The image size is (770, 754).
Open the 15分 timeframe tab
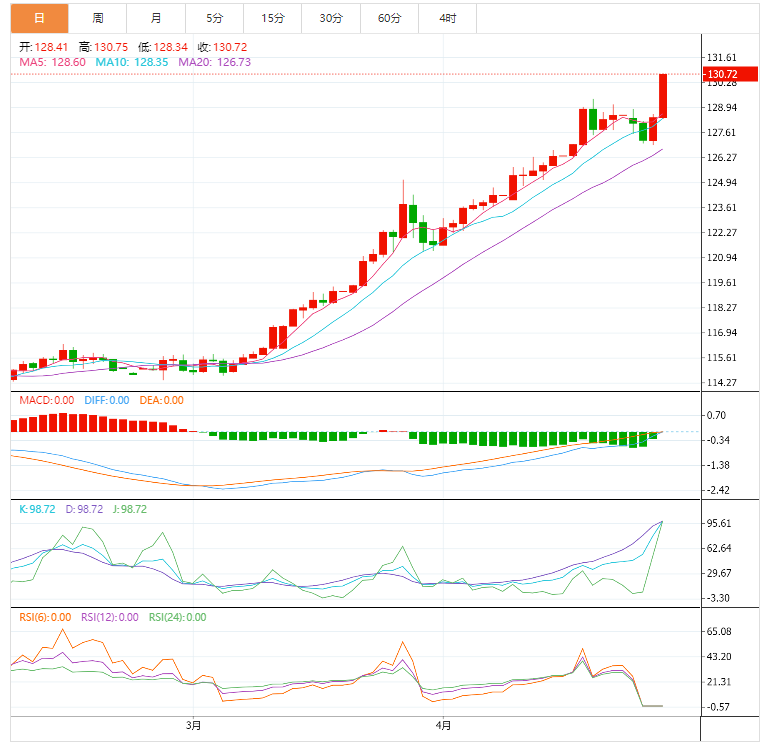click(x=273, y=18)
